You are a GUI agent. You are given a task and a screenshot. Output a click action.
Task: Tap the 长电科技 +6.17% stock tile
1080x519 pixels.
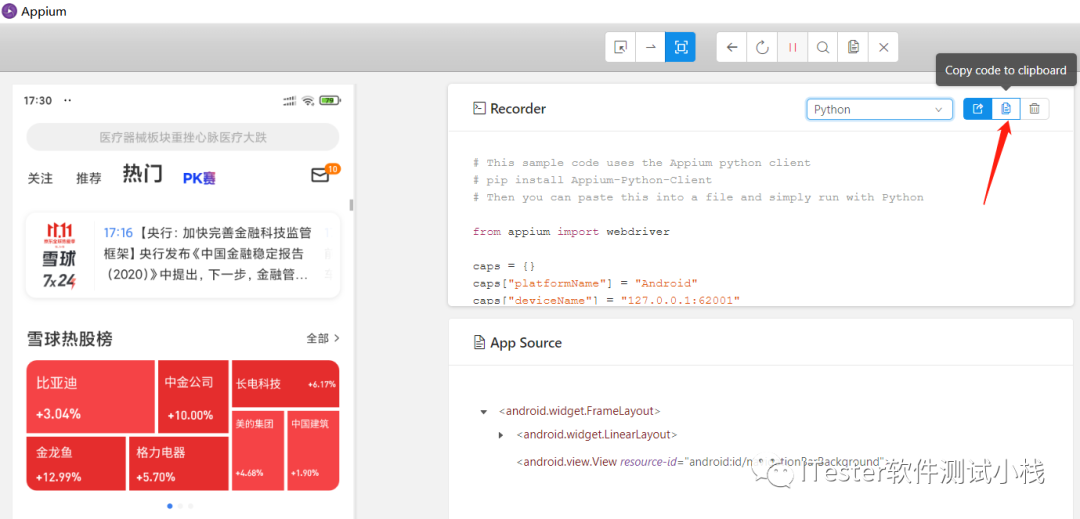(x=285, y=383)
